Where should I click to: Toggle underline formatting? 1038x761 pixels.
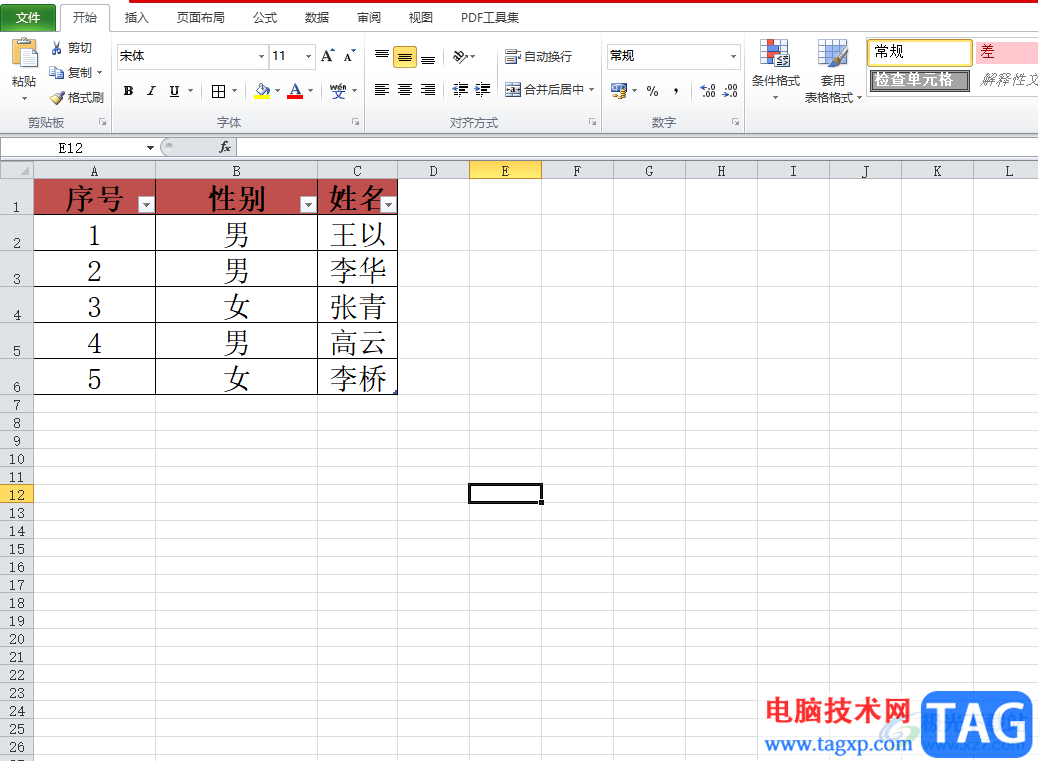[174, 91]
